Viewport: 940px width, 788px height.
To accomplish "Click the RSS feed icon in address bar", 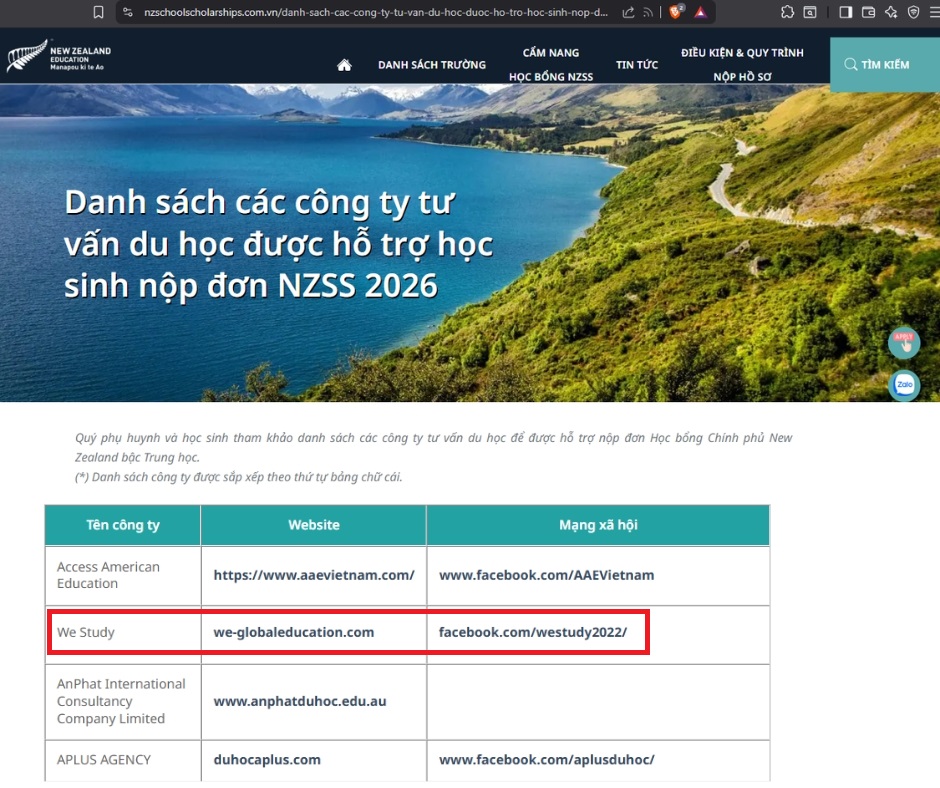I will tap(648, 12).
